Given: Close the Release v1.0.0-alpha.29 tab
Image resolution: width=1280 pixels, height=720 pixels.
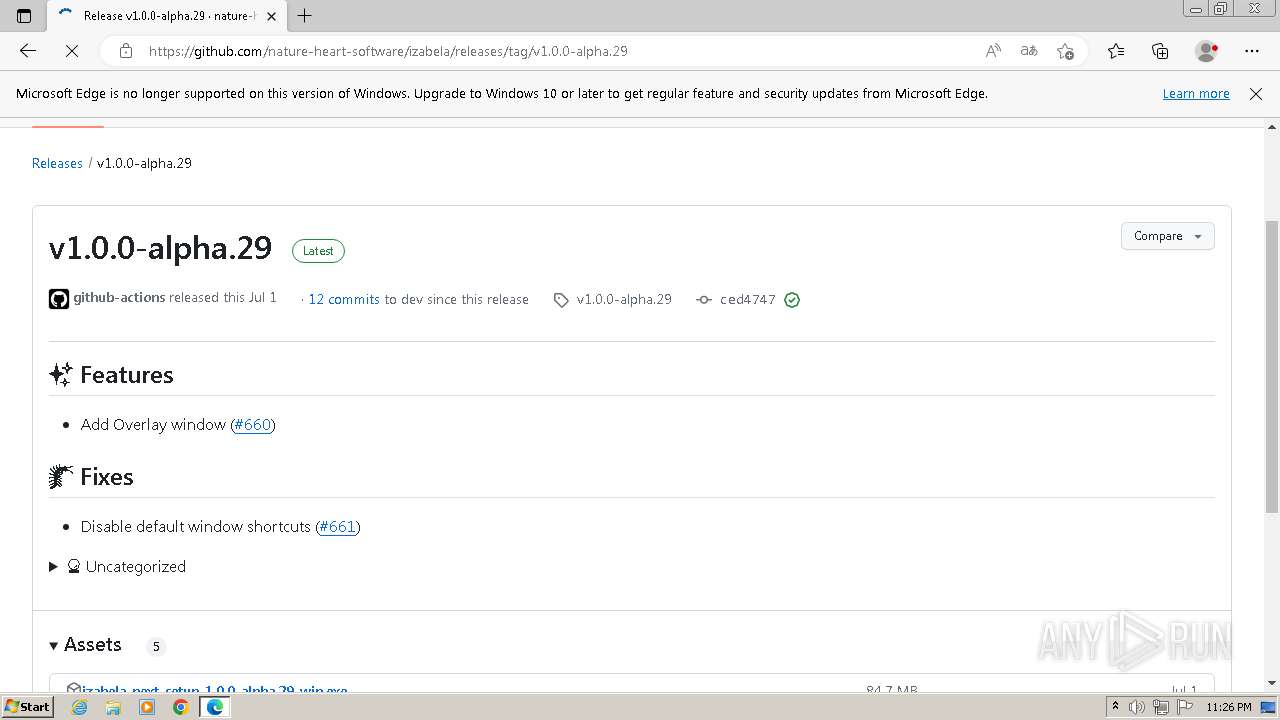Looking at the screenshot, I should point(271,16).
